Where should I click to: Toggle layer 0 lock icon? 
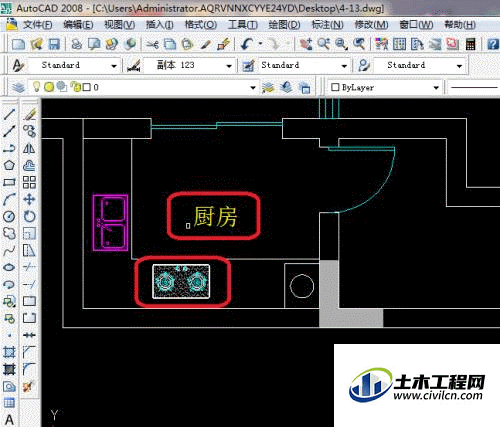75,87
